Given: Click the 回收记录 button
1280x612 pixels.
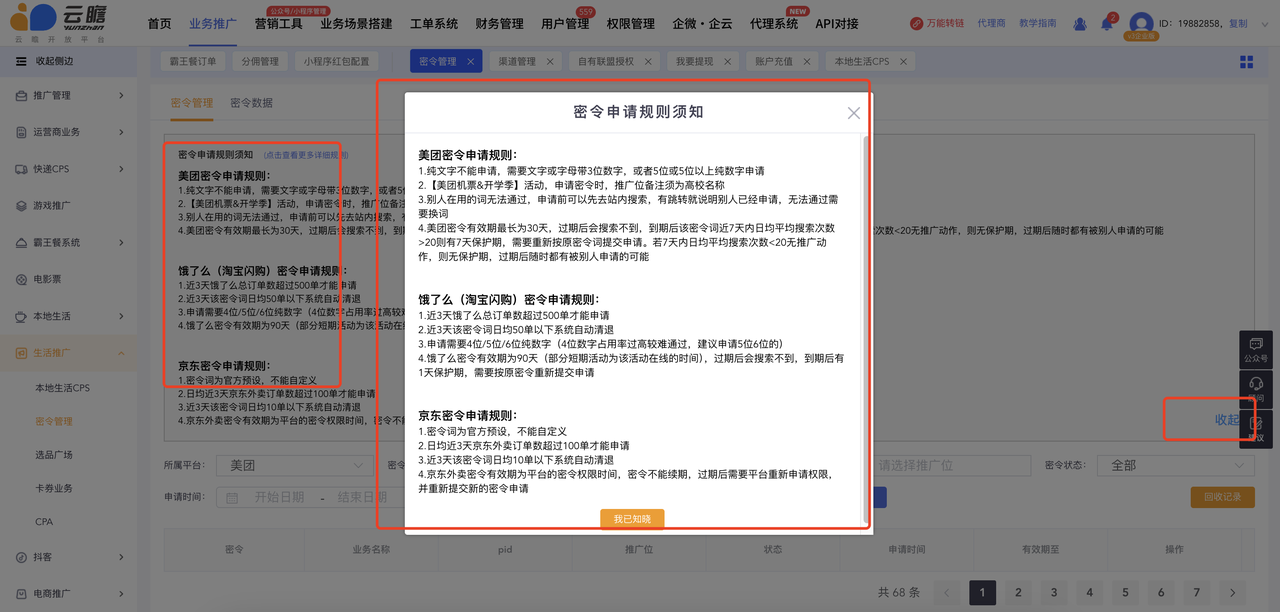Looking at the screenshot, I should point(1222,497).
